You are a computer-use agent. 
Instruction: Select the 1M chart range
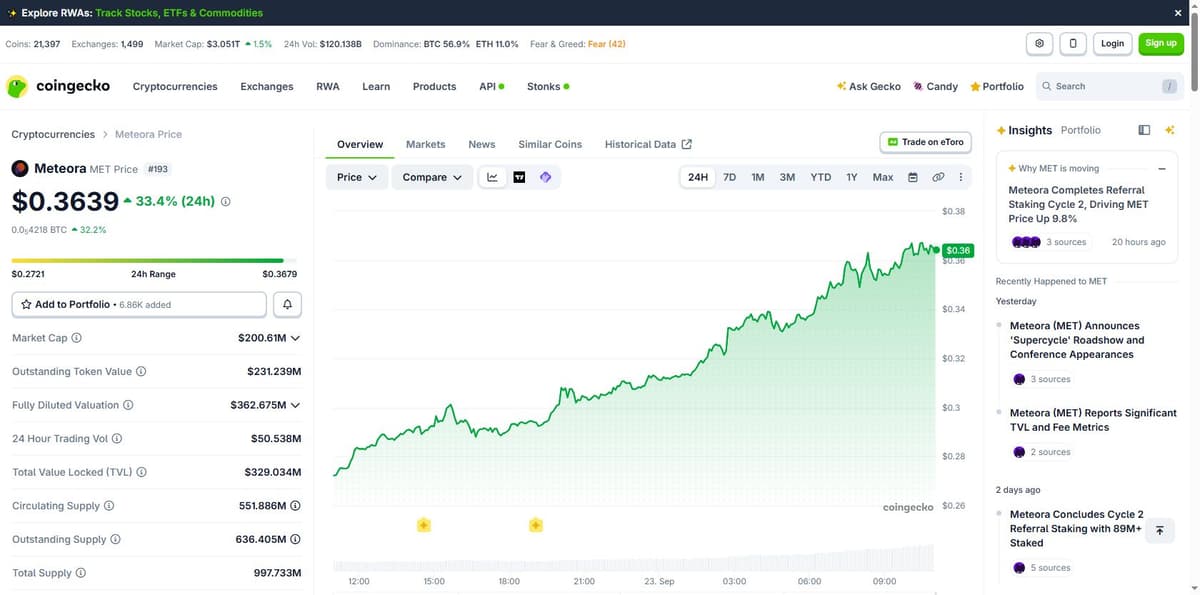coord(758,177)
